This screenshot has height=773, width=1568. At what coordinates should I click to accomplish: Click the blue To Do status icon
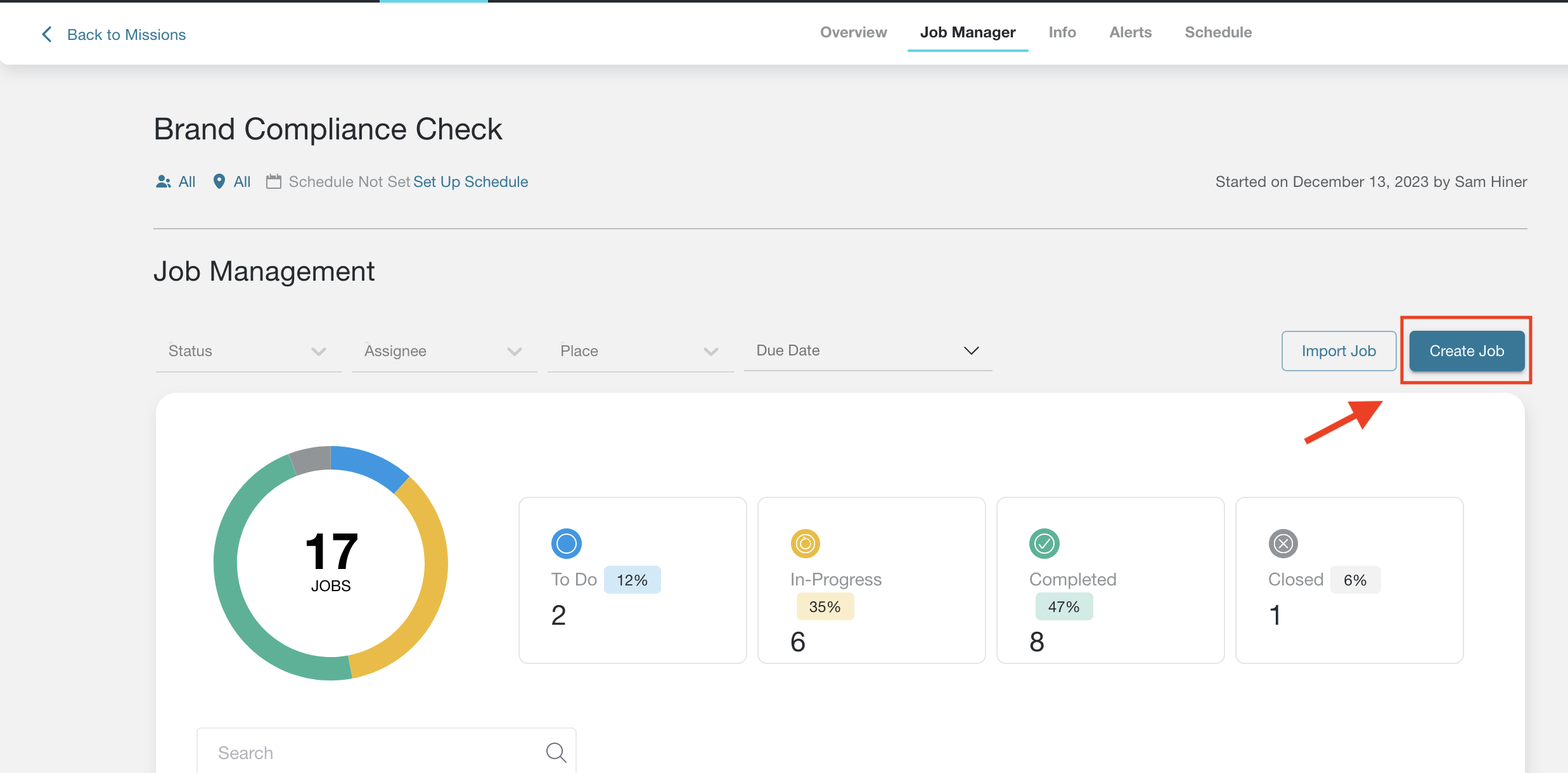(567, 544)
